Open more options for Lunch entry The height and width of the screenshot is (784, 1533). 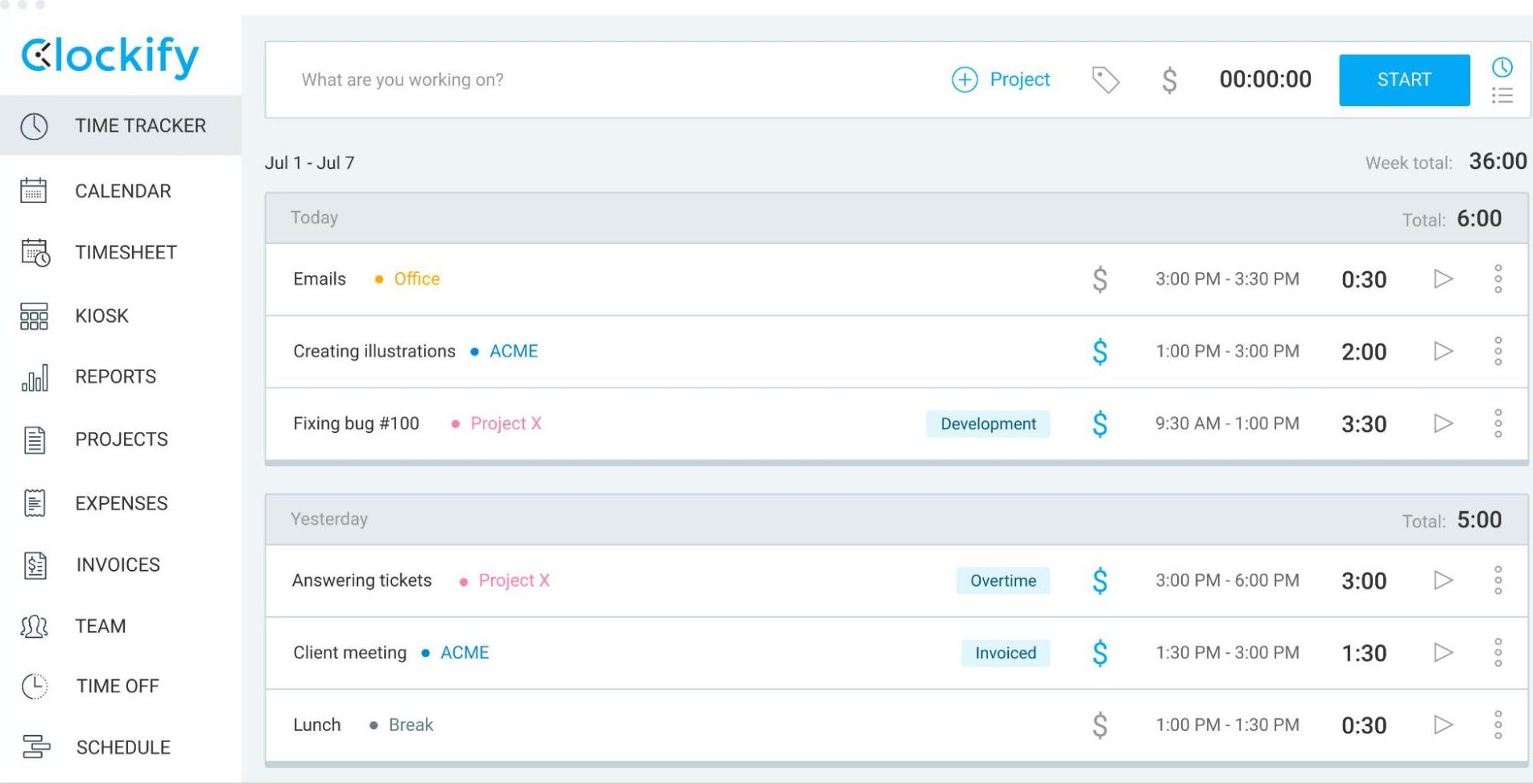click(1498, 724)
